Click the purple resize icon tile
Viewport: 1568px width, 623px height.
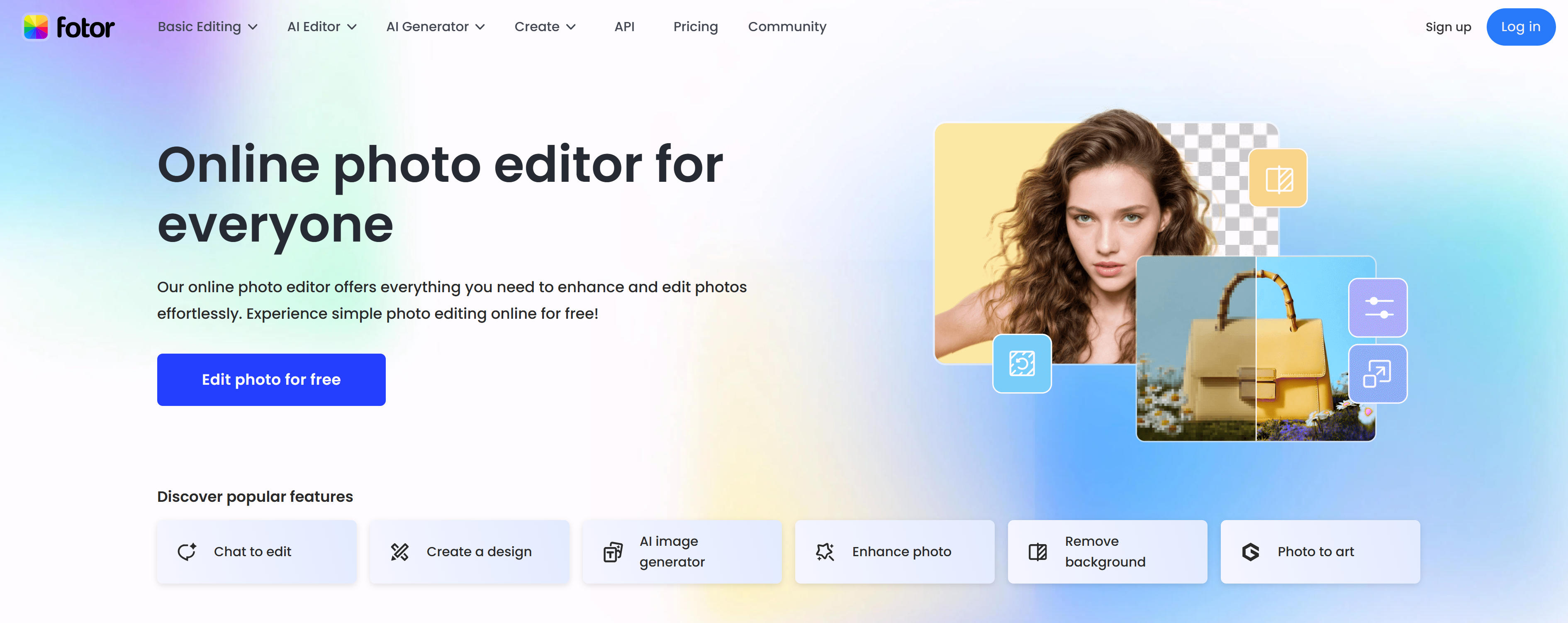(1378, 373)
